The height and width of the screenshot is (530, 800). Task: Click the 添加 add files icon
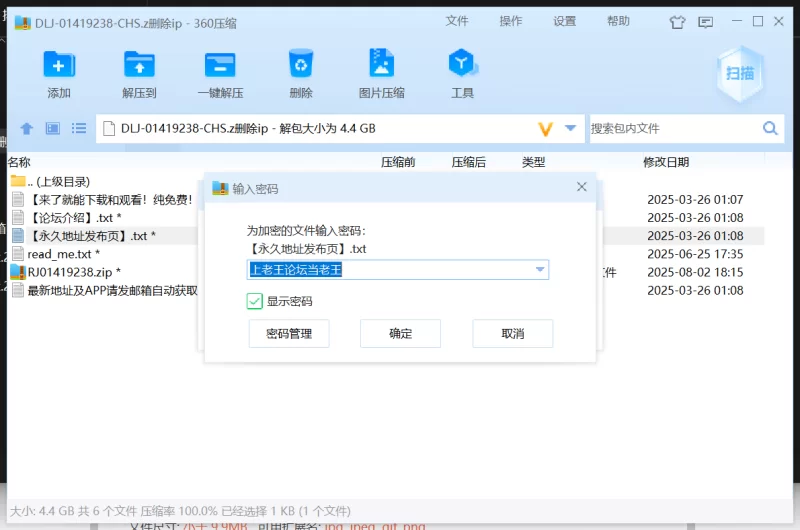[59, 64]
